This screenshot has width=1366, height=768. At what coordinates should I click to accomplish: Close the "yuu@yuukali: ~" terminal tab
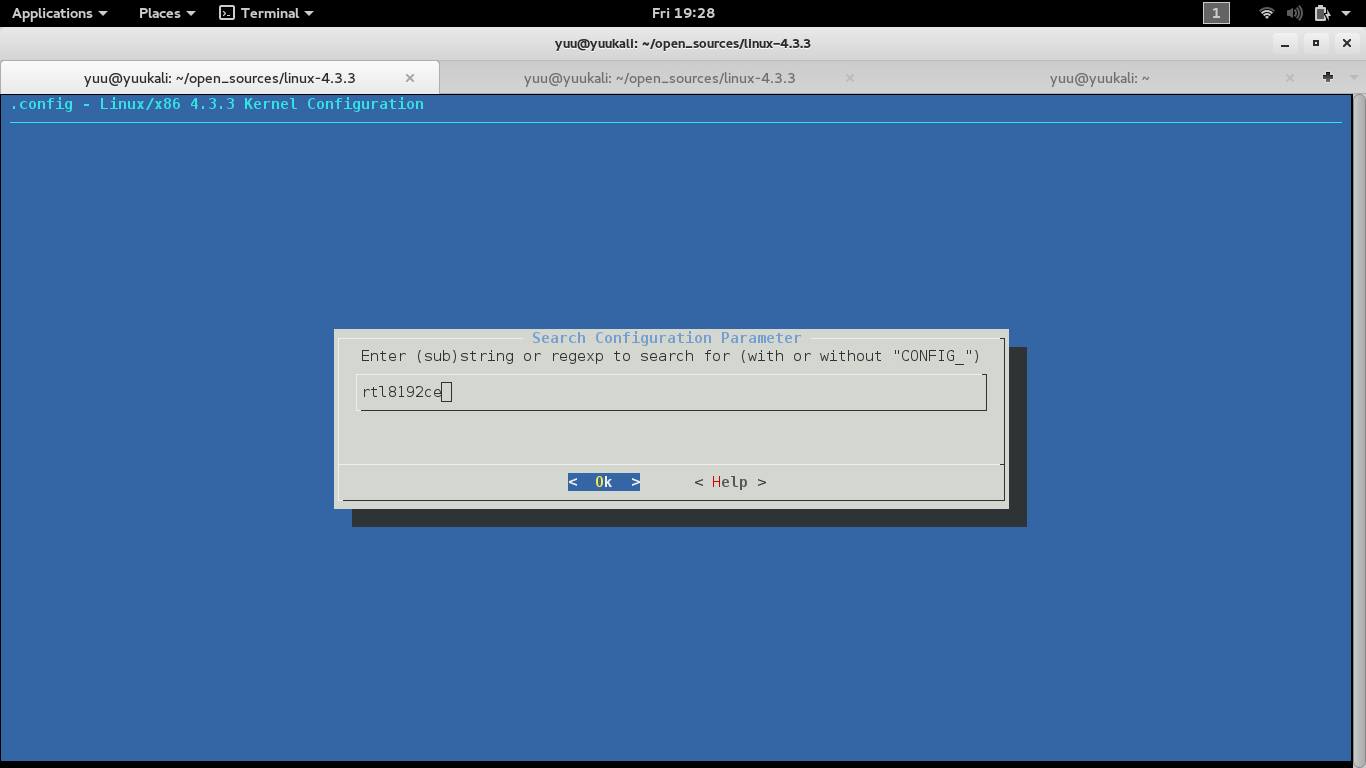(x=1290, y=78)
